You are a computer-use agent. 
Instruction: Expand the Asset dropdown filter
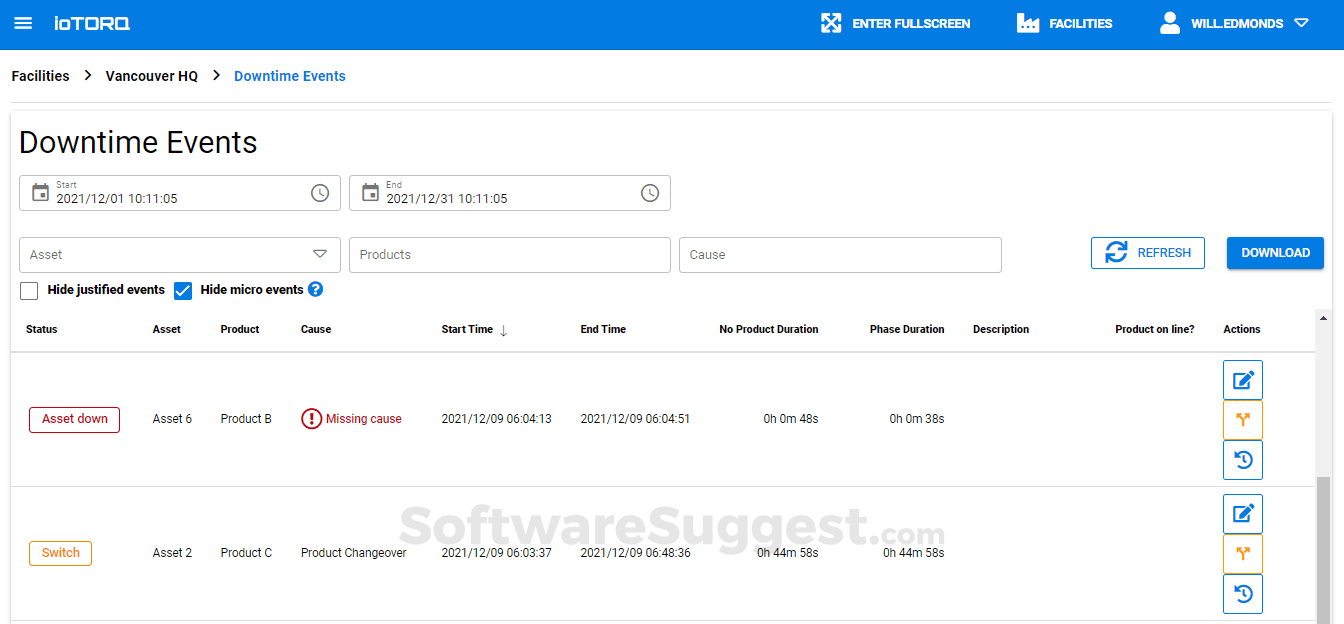320,254
